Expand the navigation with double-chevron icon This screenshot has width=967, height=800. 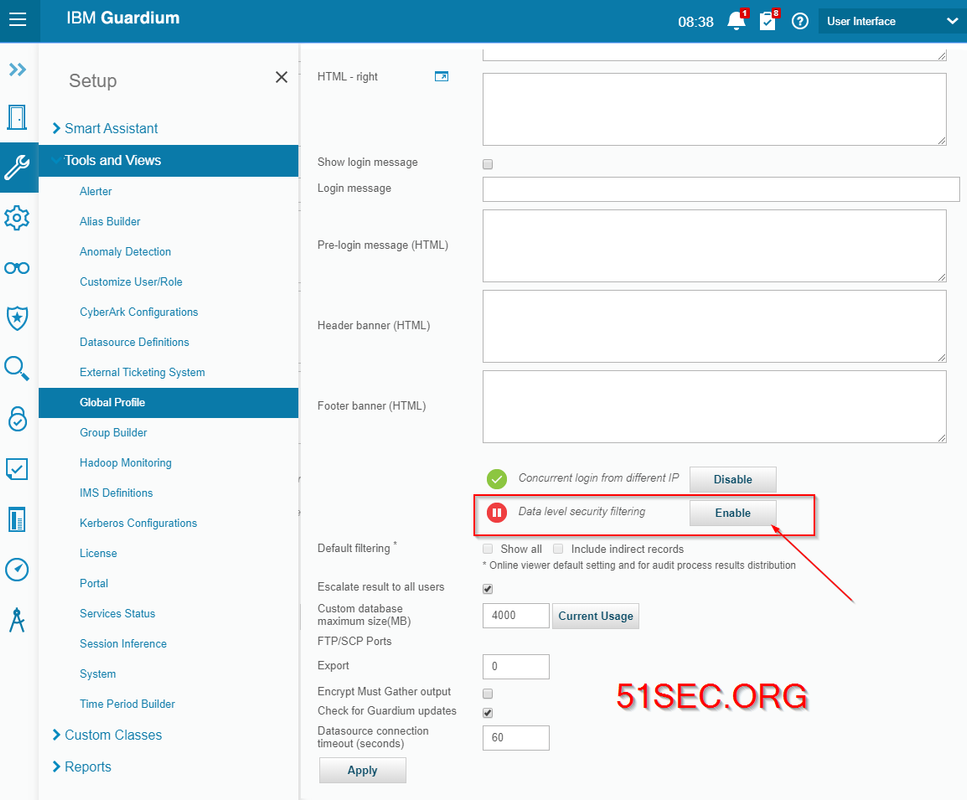pyautogui.click(x=17, y=70)
